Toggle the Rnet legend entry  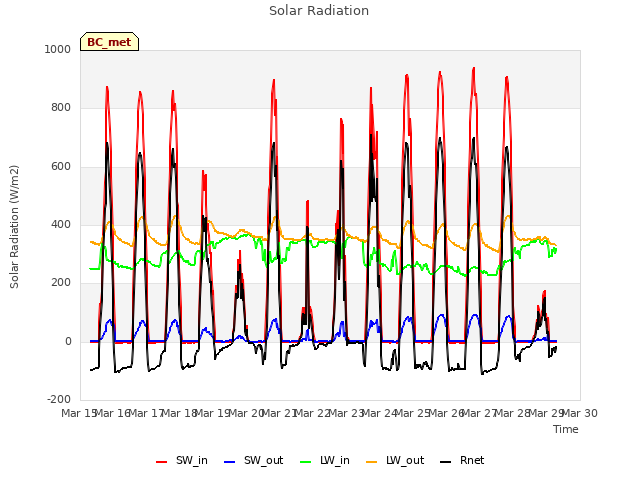[462, 461]
